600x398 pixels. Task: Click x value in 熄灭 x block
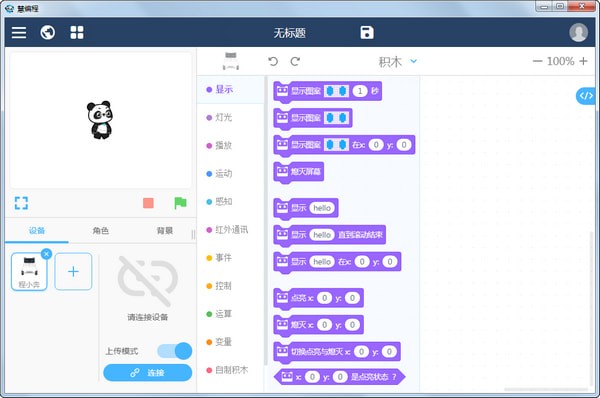pos(324,325)
